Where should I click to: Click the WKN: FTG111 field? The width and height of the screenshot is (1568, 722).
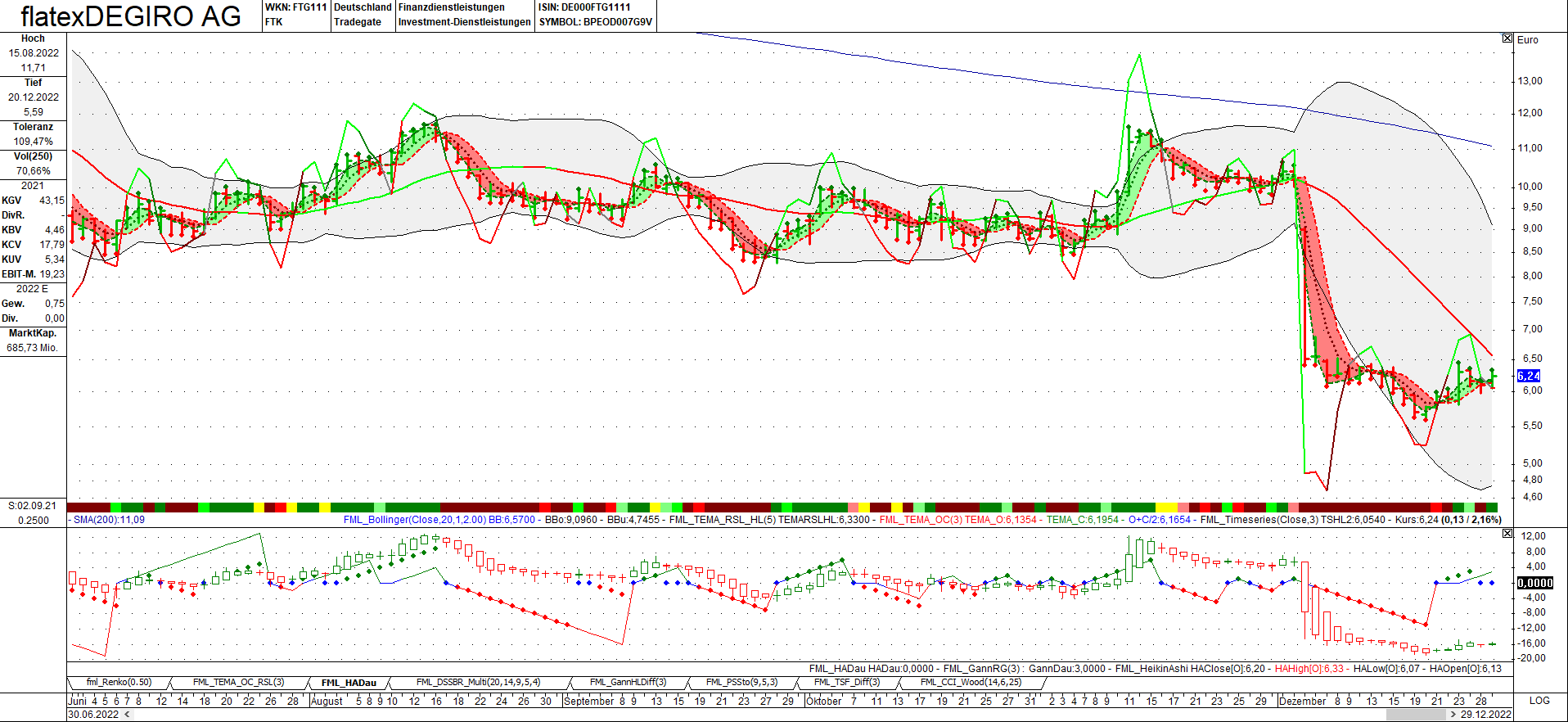coord(295,7)
